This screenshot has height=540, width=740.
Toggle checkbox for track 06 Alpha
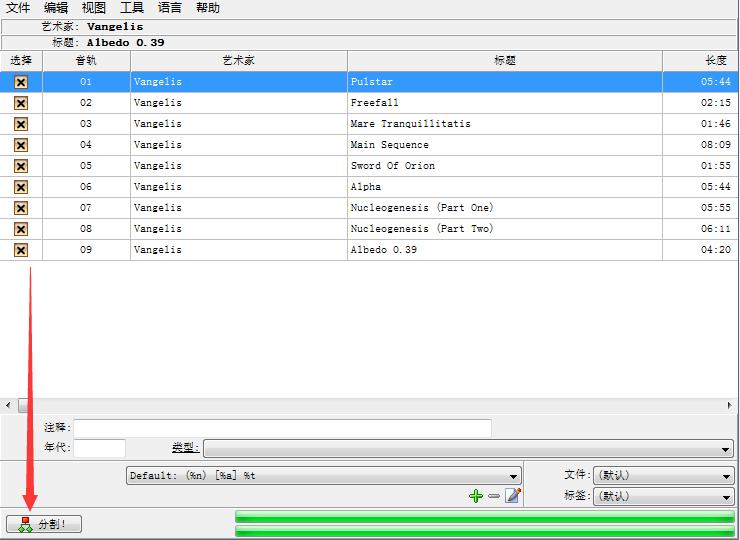(20, 187)
